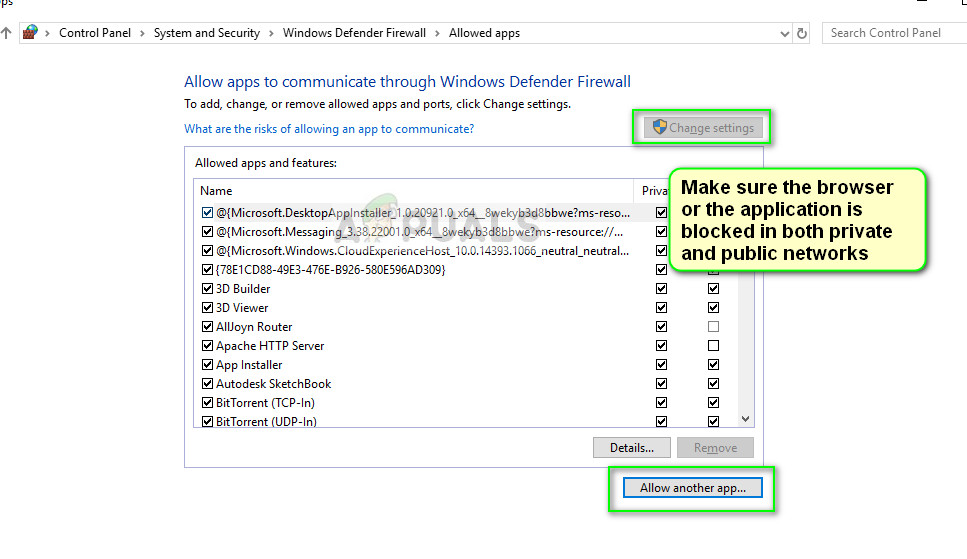Uncheck 3D Viewer name checkbox
967x559 pixels.
coord(207,307)
